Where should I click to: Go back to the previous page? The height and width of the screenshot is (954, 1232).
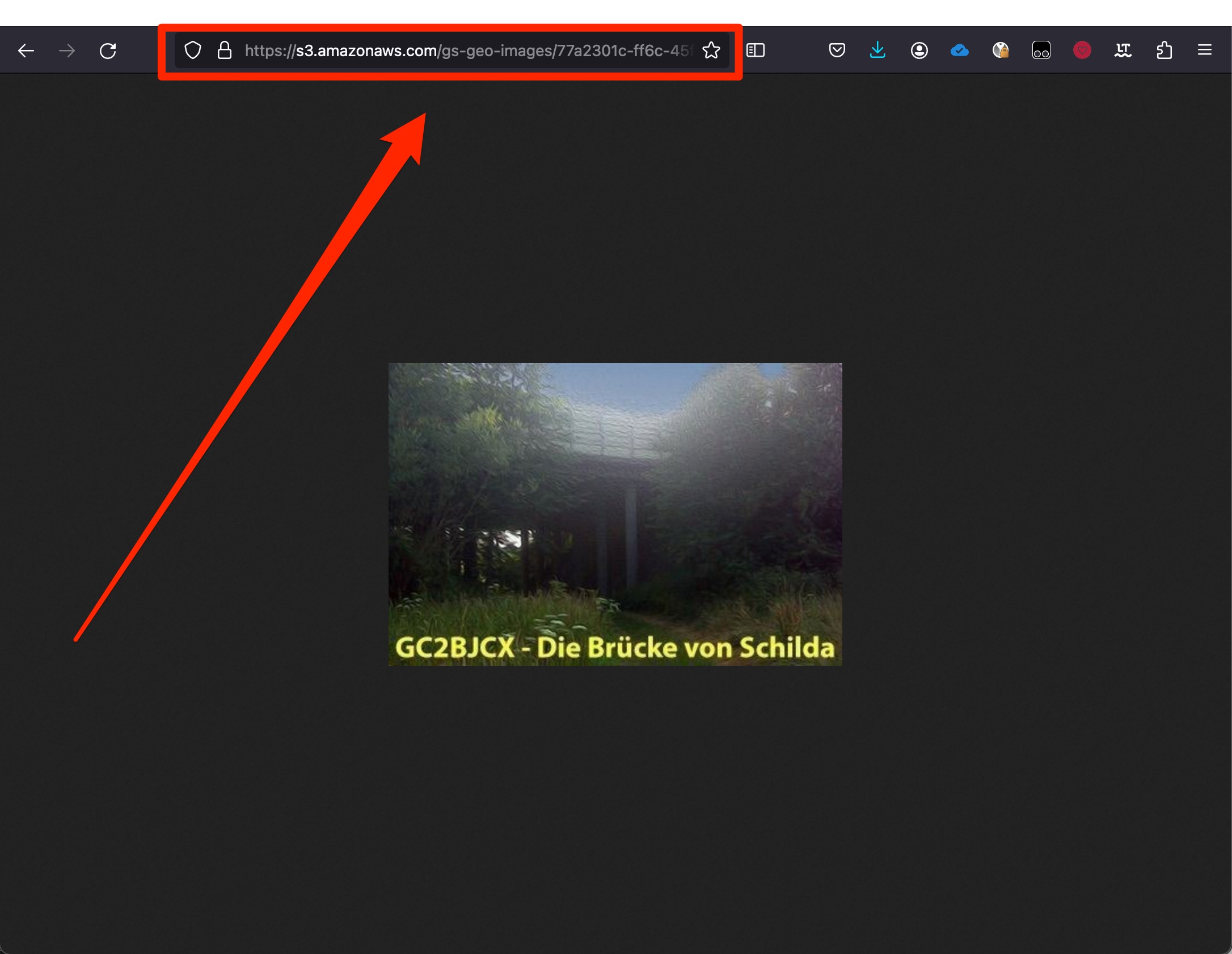[26, 50]
